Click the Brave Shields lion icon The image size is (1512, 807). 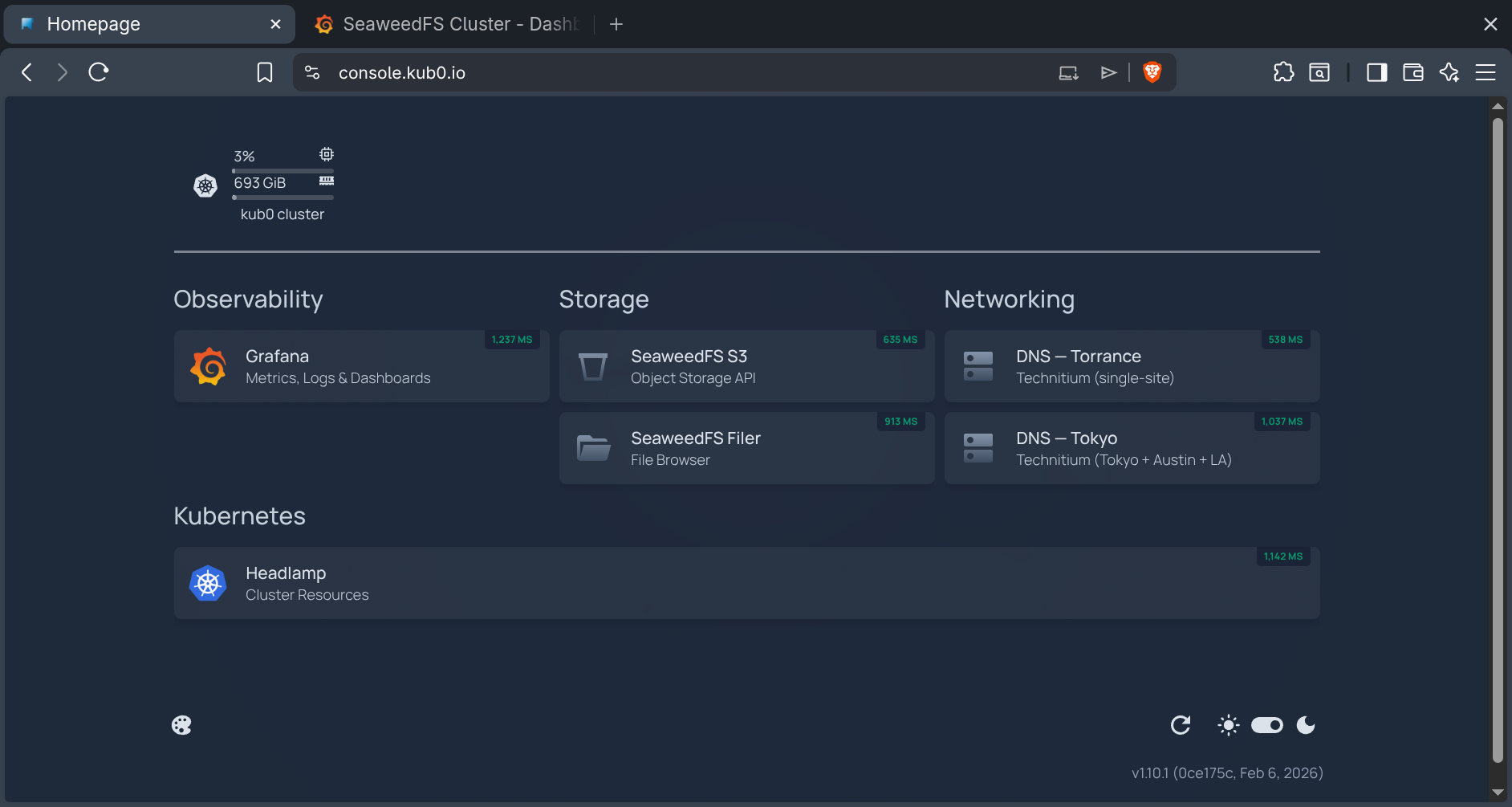pyautogui.click(x=1152, y=72)
